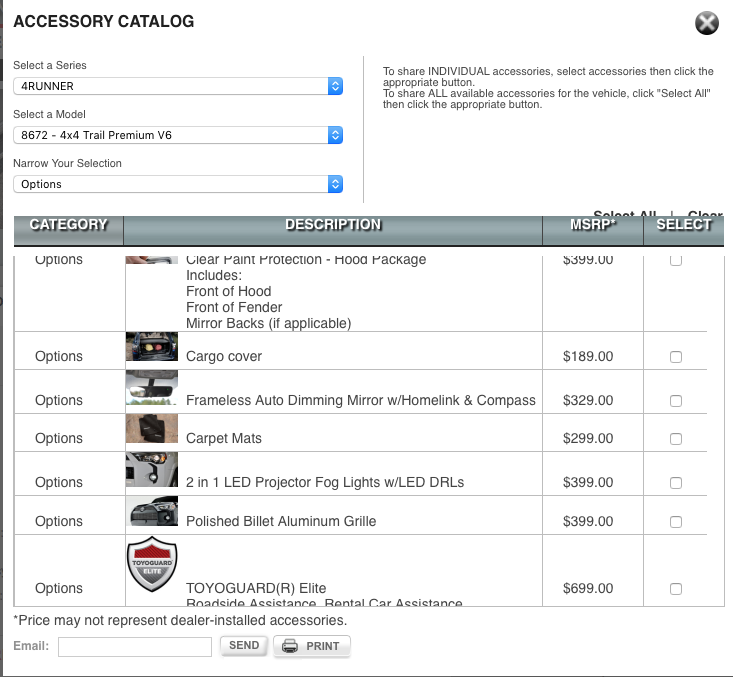Click Frameless Auto Dimming Mirror description

[x=361, y=400]
